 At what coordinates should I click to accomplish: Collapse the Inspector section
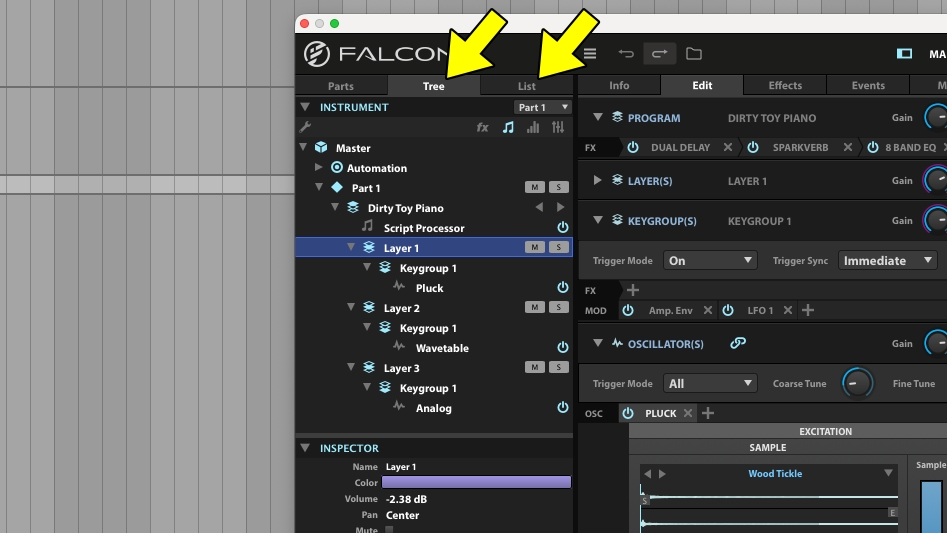coord(305,448)
